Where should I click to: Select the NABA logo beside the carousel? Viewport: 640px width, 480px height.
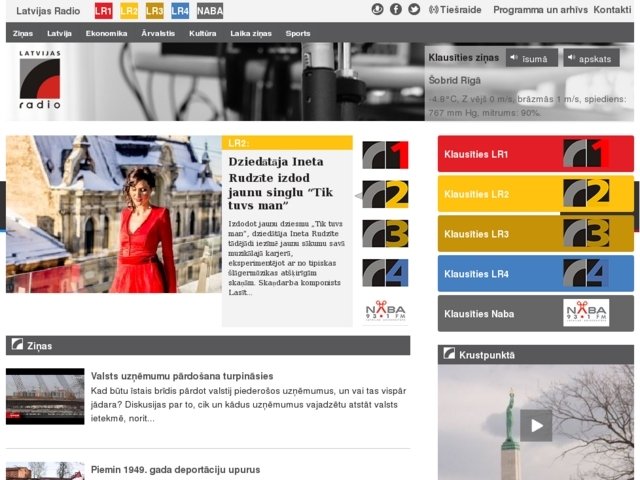(x=385, y=311)
